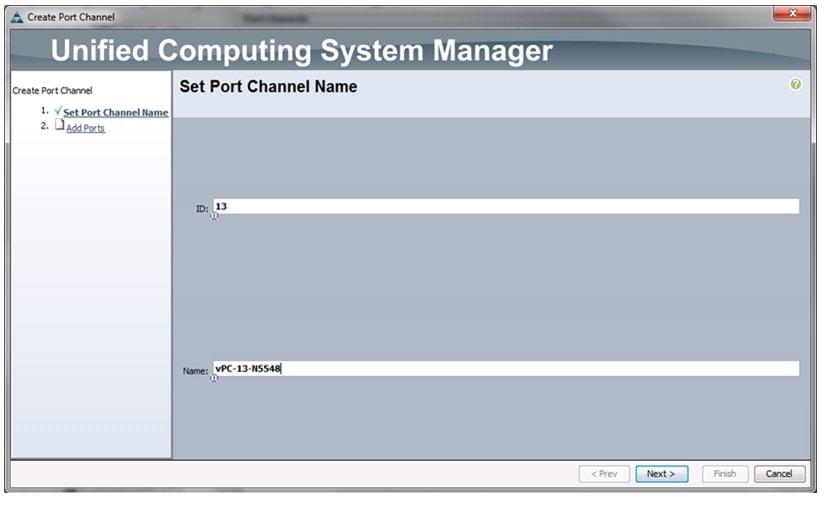Image resolution: width=829 pixels, height=530 pixels.
Task: Close the Create Port Channel window
Action: (793, 15)
